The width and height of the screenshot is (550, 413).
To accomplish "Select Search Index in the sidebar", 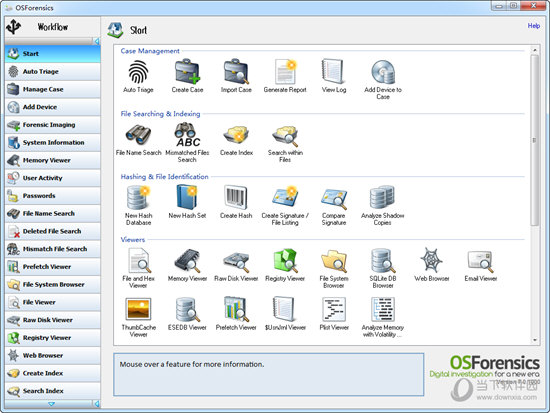I will click(x=53, y=391).
